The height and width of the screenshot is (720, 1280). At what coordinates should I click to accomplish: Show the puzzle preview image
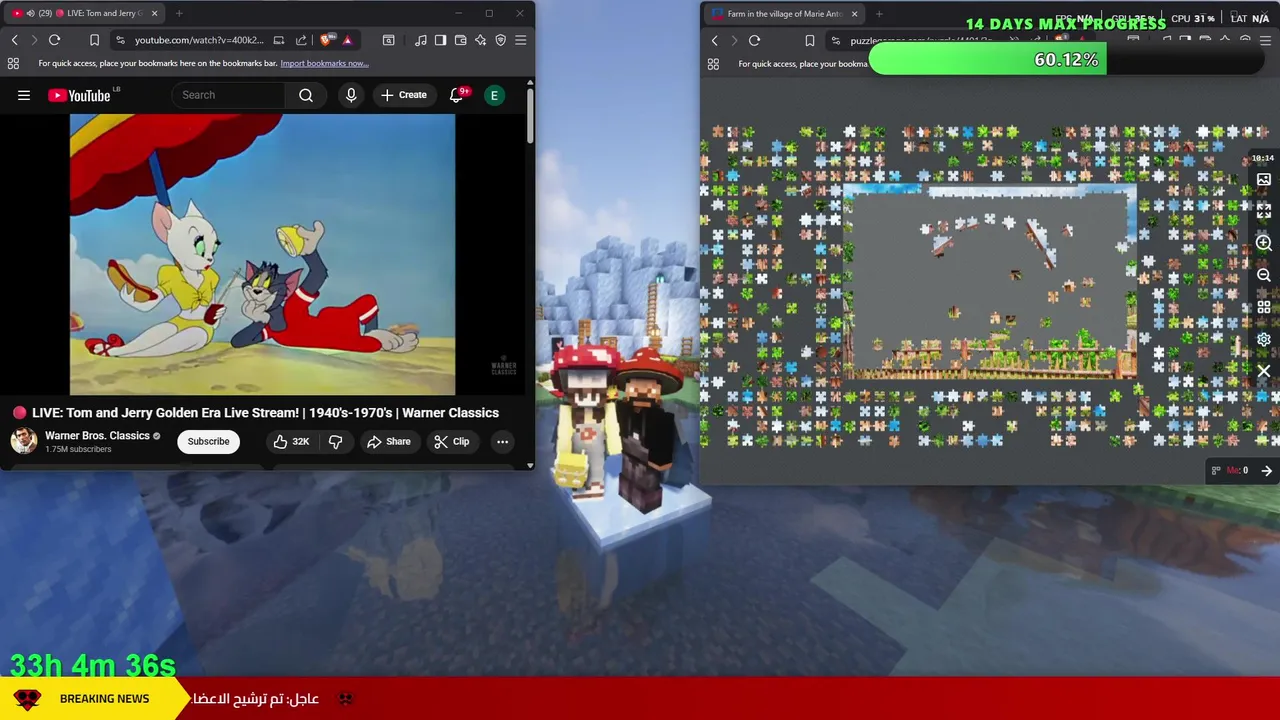point(1264,180)
